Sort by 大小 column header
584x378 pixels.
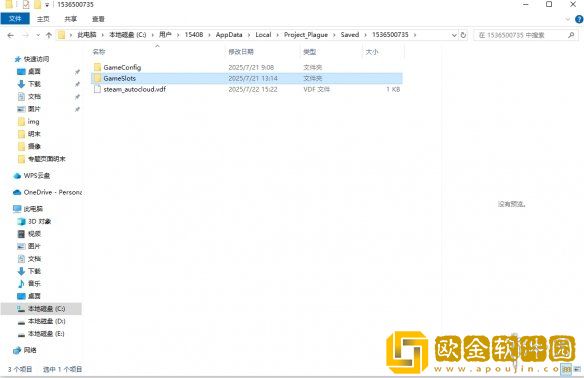[x=372, y=52]
